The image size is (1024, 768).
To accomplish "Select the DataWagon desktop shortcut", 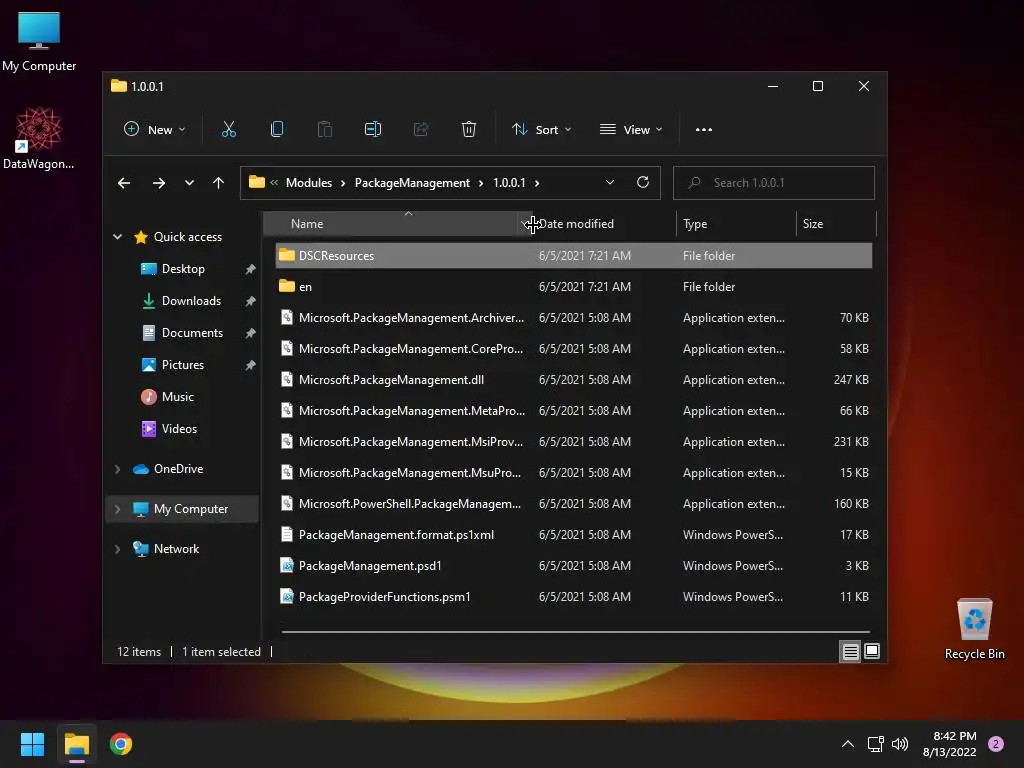I will tap(39, 138).
